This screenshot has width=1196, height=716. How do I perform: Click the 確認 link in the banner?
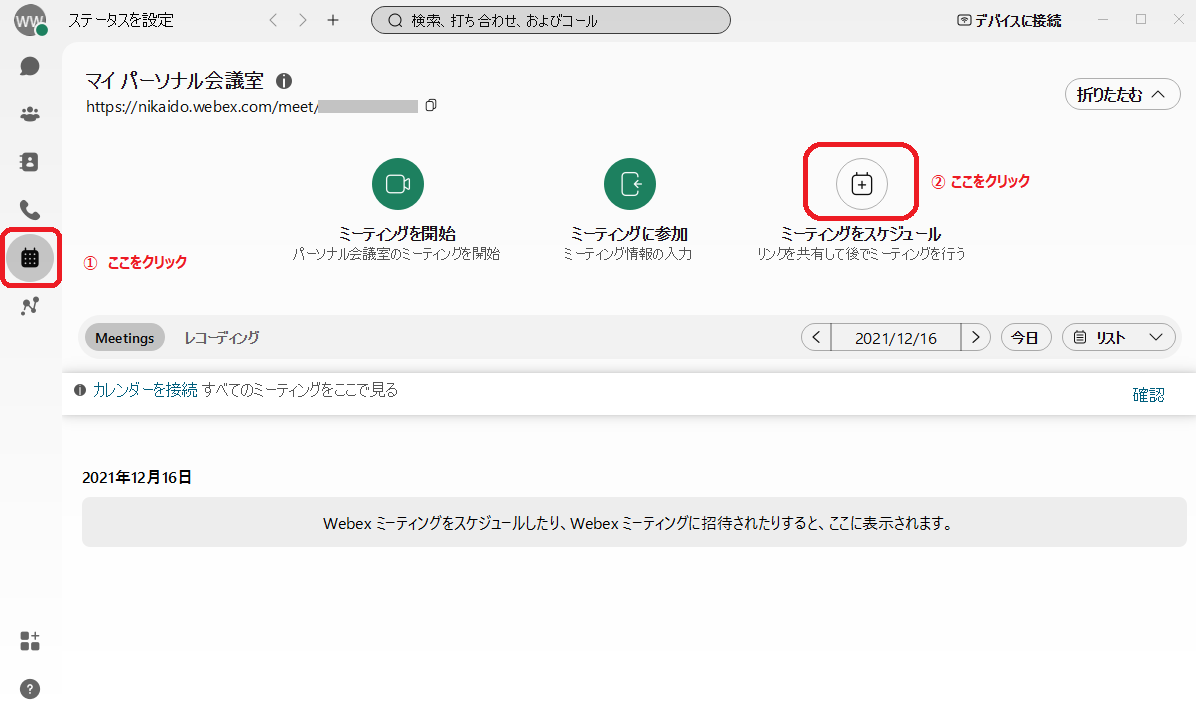[1148, 394]
